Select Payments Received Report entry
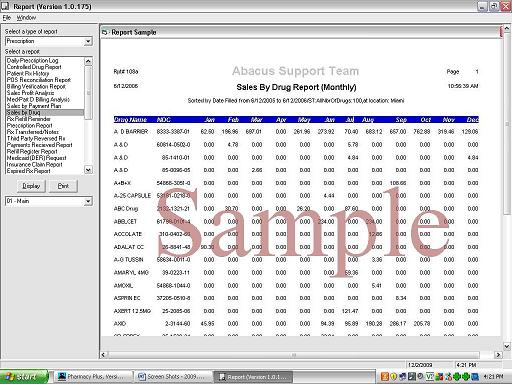512x384 pixels. [x=40, y=145]
